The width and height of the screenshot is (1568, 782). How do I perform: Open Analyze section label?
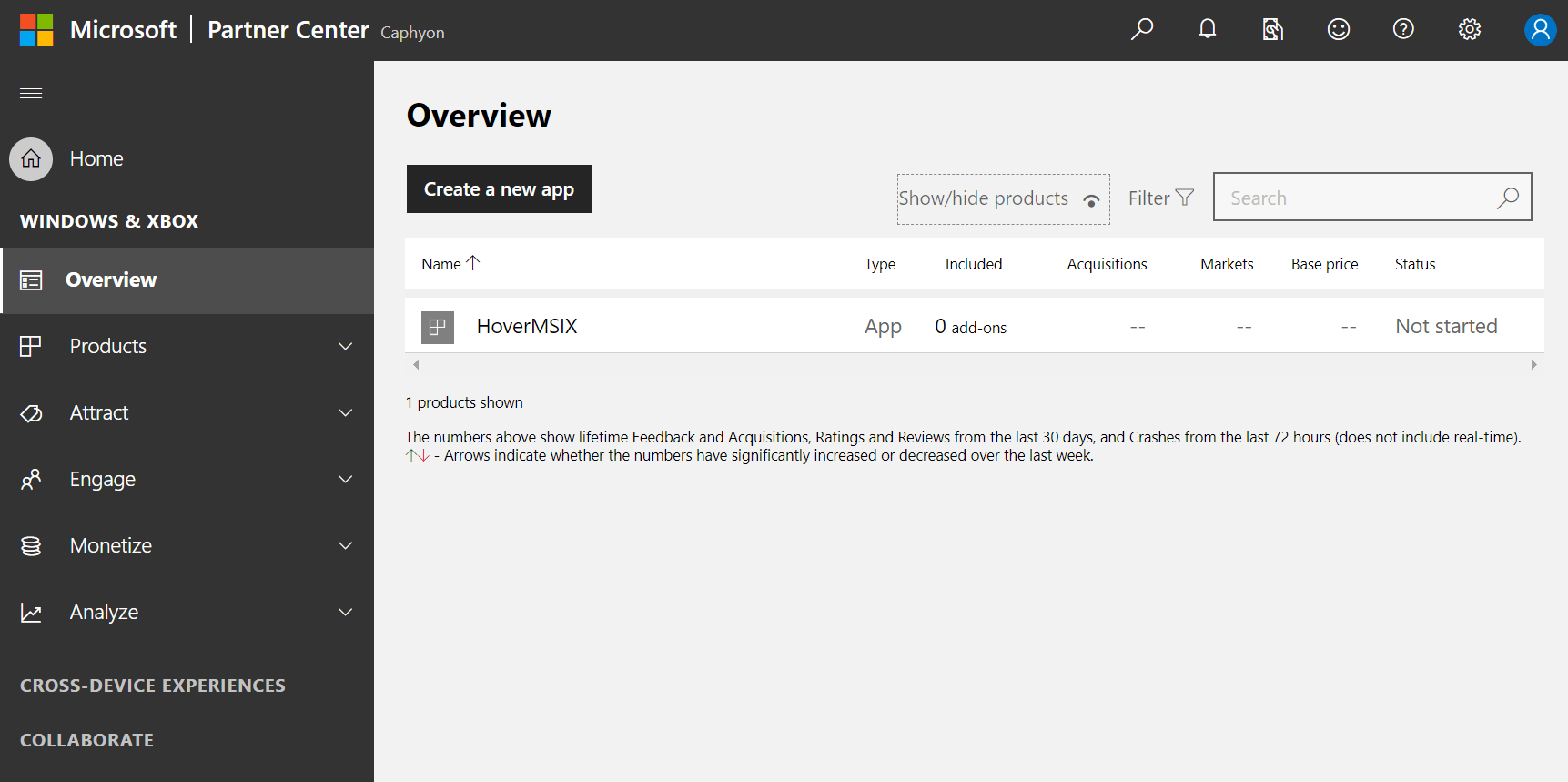104,613
